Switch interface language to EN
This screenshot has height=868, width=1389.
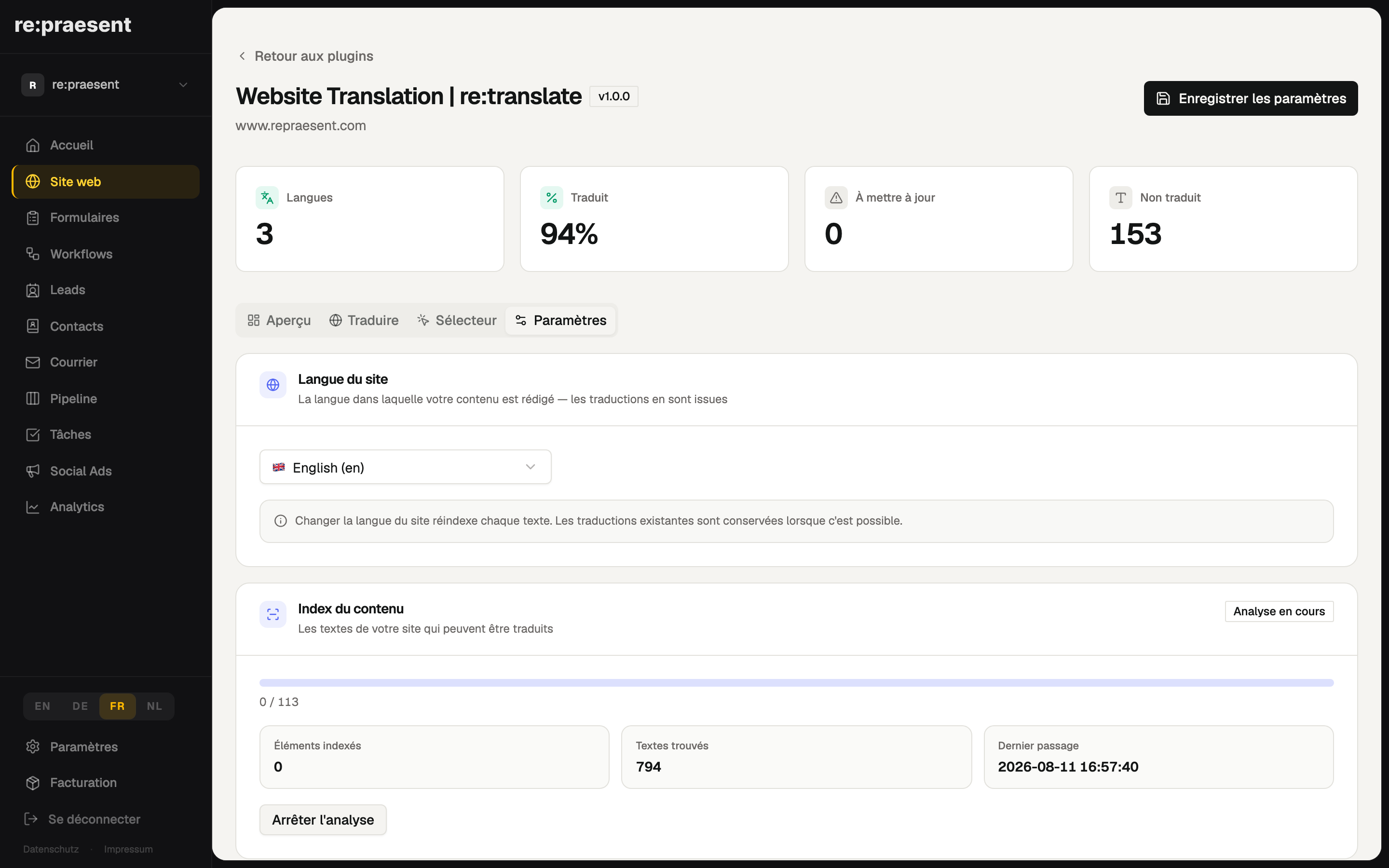pyautogui.click(x=42, y=706)
